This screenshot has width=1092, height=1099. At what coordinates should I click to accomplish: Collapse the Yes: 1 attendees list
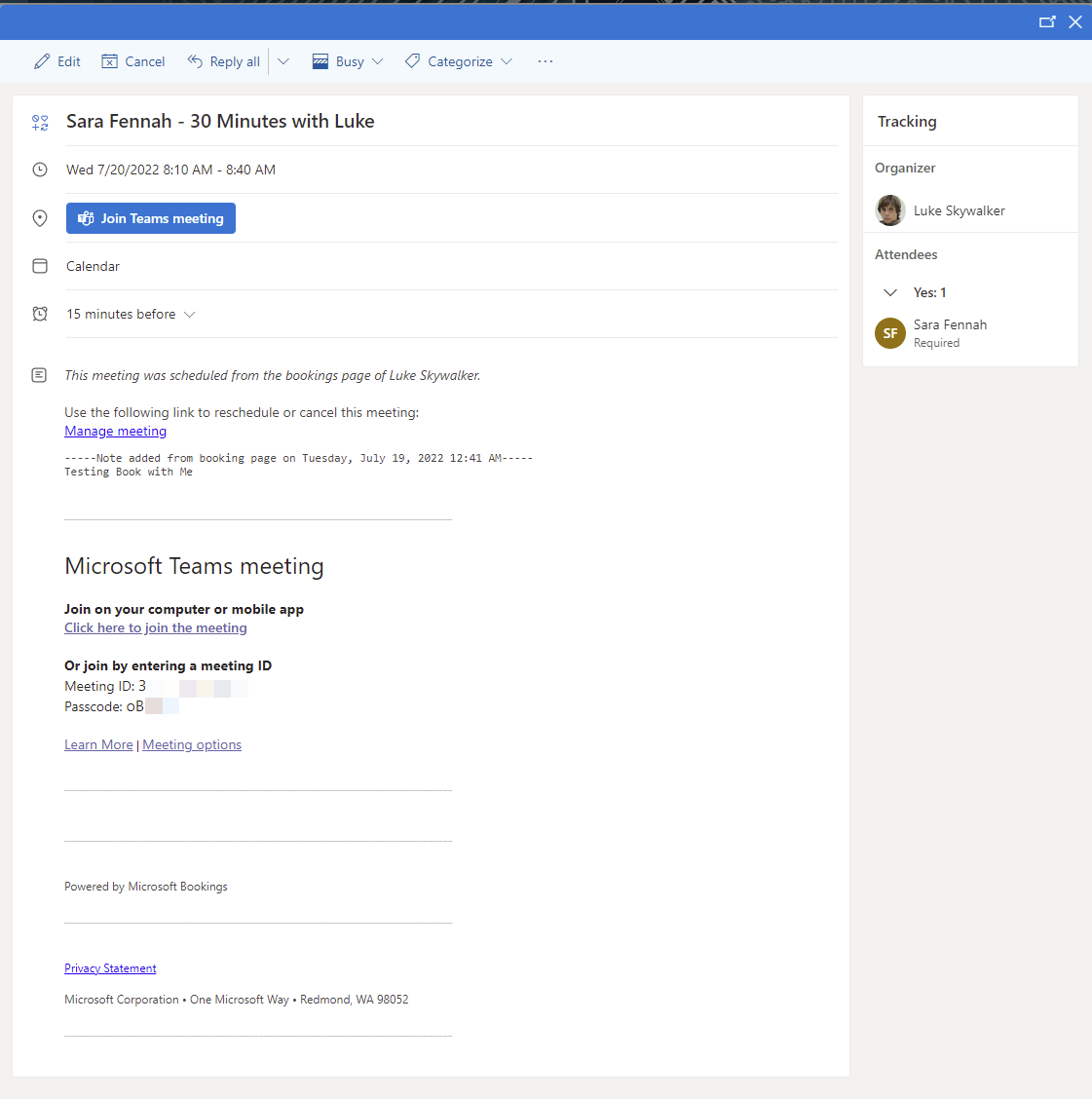point(889,292)
